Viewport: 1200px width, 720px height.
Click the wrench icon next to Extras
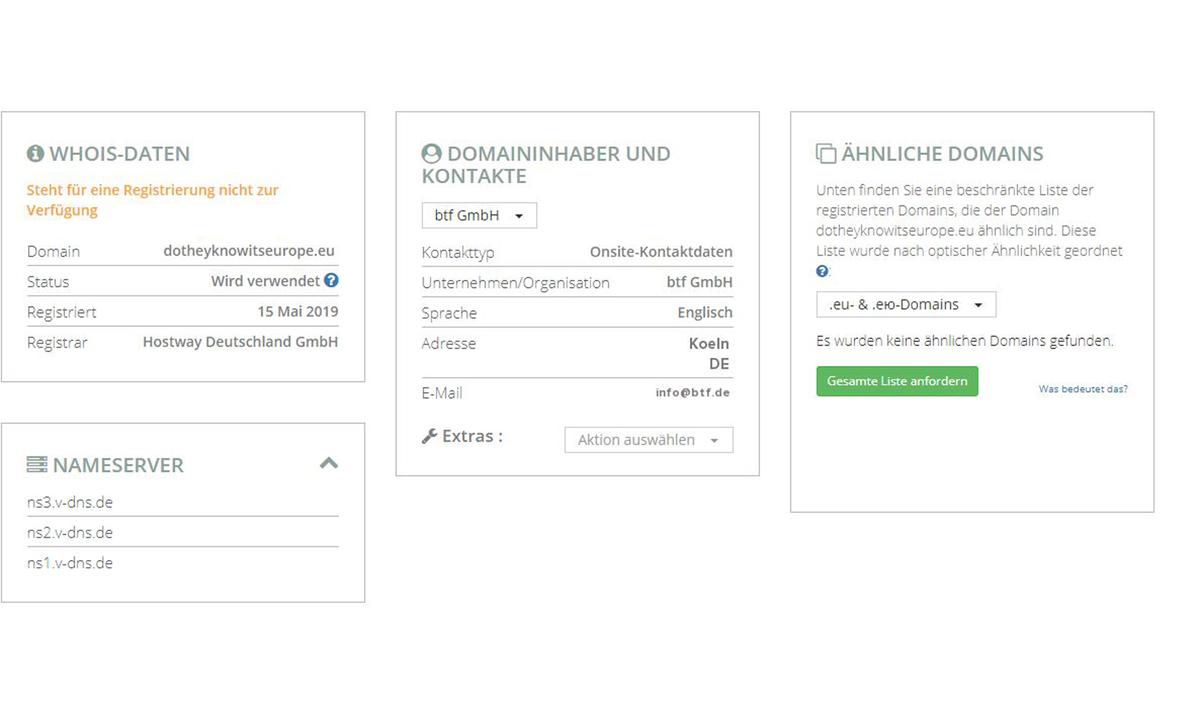(x=430, y=436)
